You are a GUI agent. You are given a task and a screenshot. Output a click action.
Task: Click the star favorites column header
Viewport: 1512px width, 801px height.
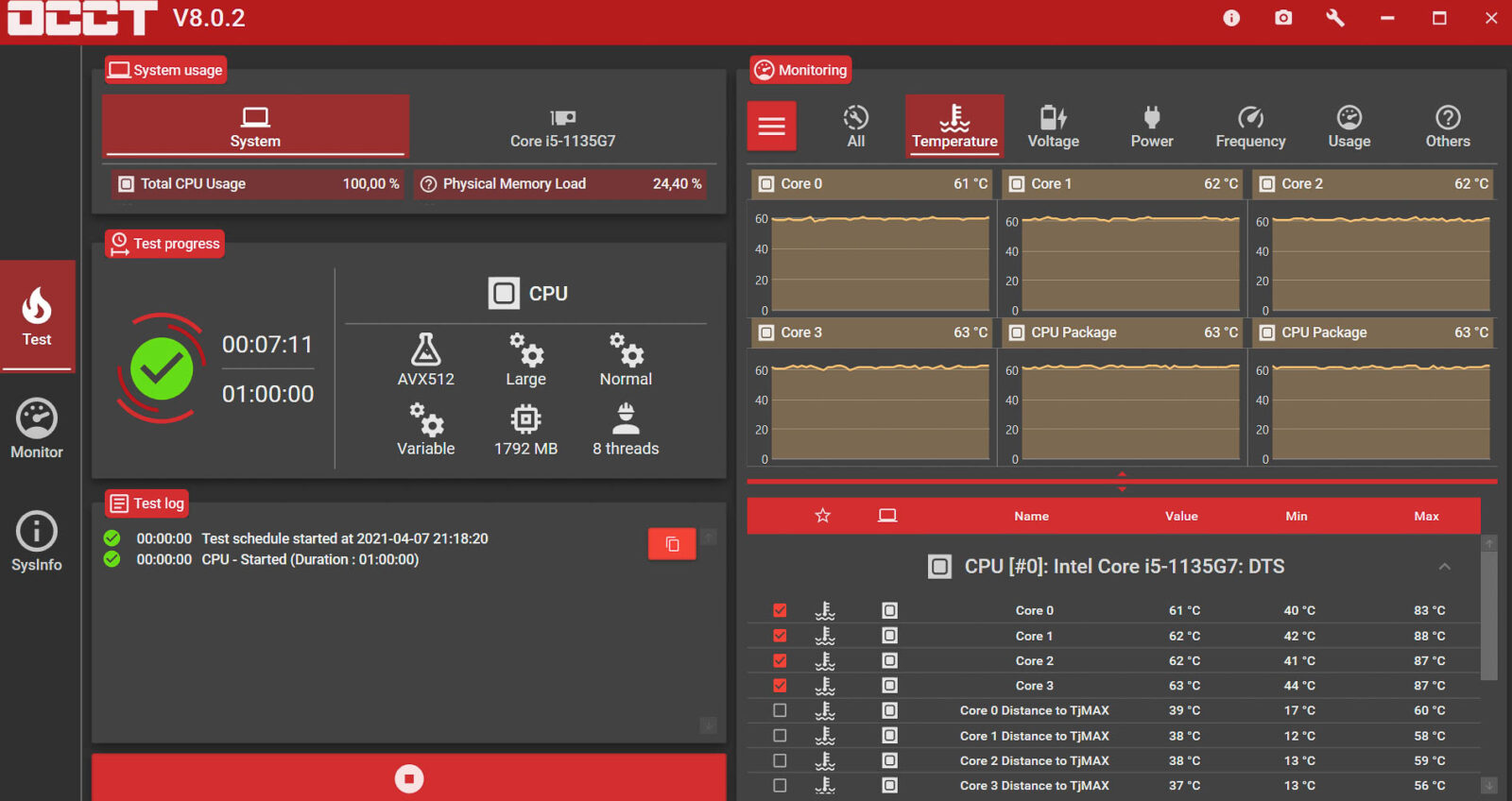tap(823, 516)
